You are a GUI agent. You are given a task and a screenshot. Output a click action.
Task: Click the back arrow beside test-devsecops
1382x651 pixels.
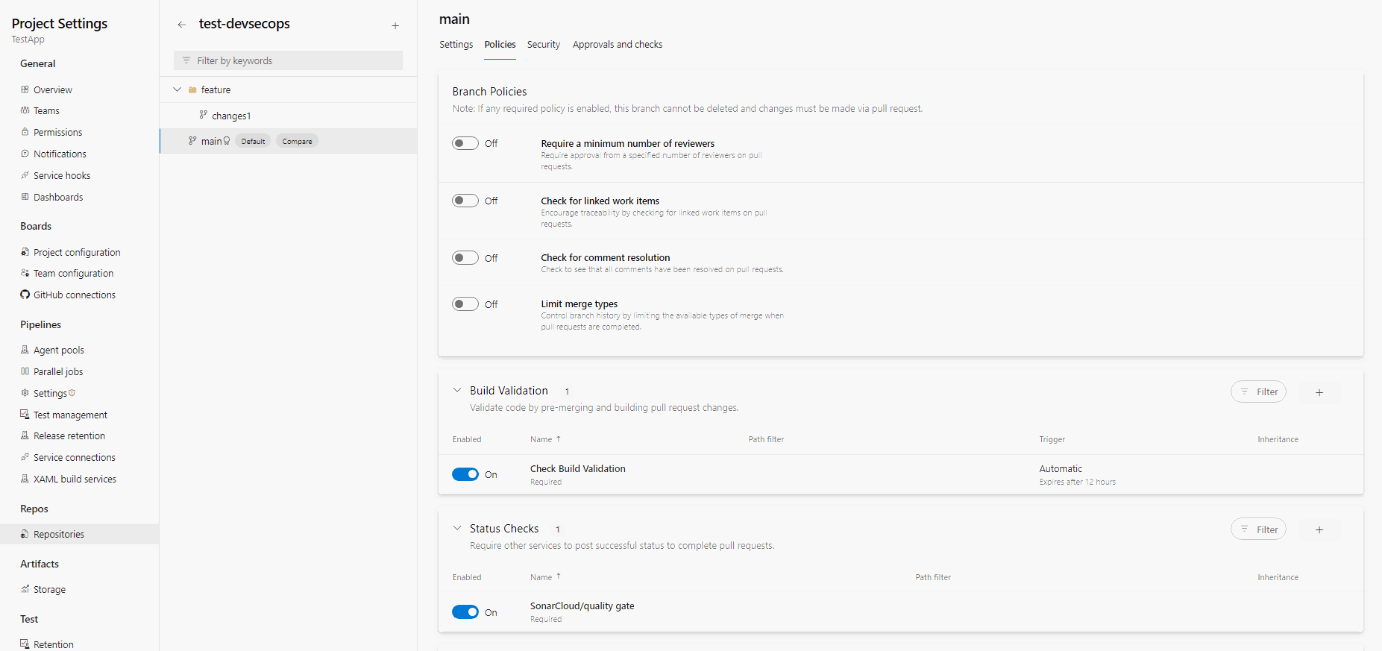181,24
